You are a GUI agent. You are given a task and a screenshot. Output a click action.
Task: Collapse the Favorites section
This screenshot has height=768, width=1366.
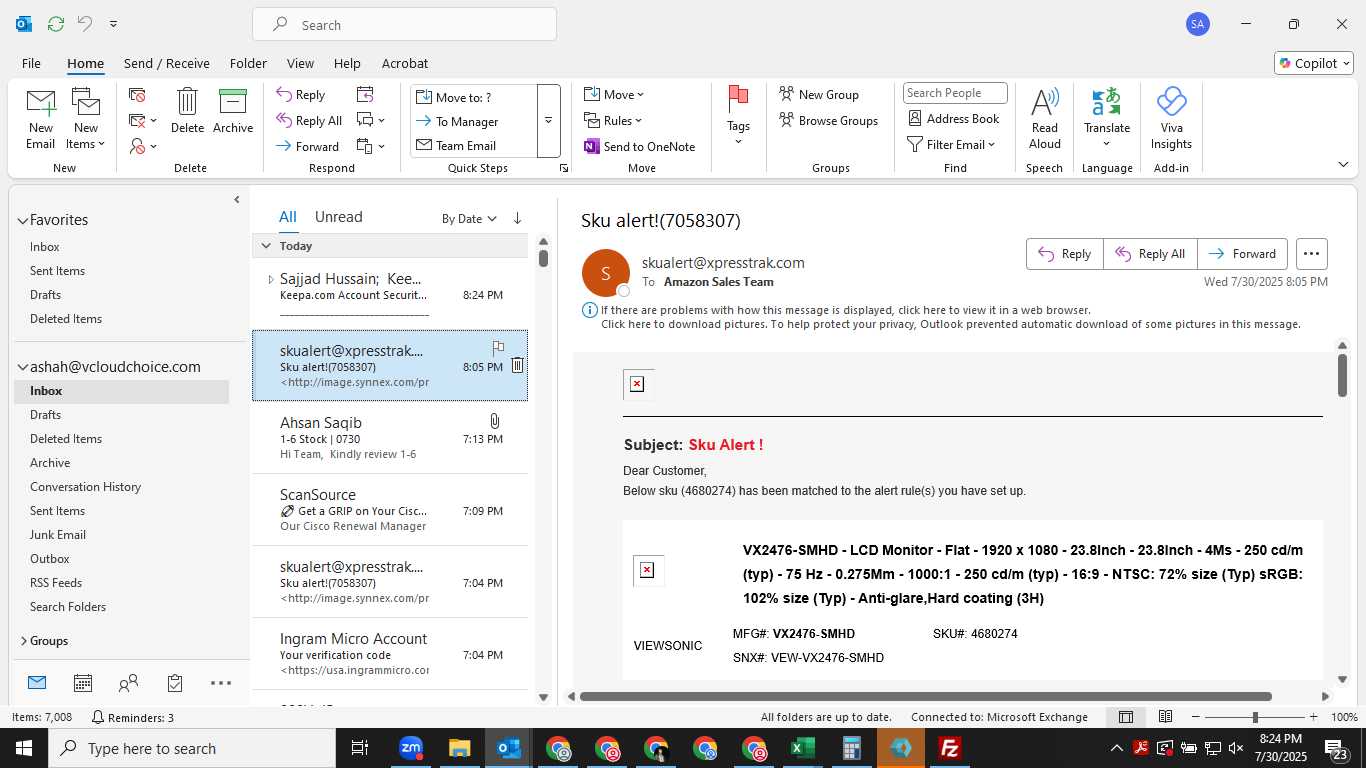(22, 220)
